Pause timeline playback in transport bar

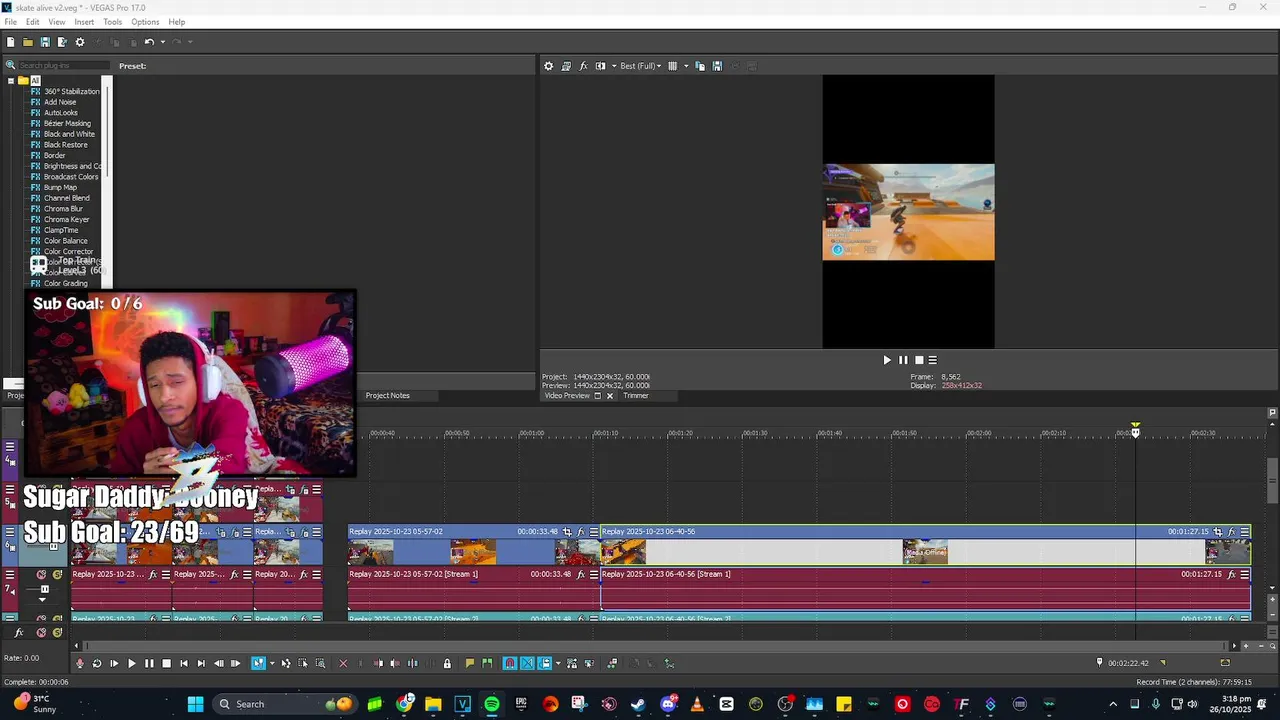[x=149, y=663]
